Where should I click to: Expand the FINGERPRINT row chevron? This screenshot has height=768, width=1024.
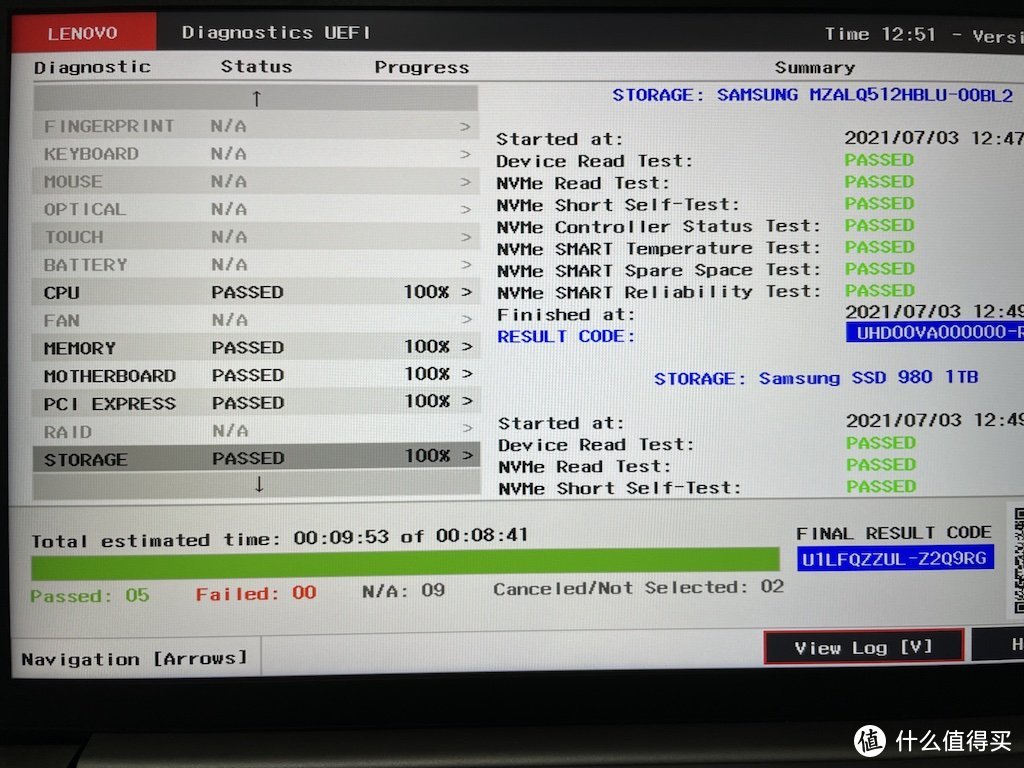(x=464, y=126)
